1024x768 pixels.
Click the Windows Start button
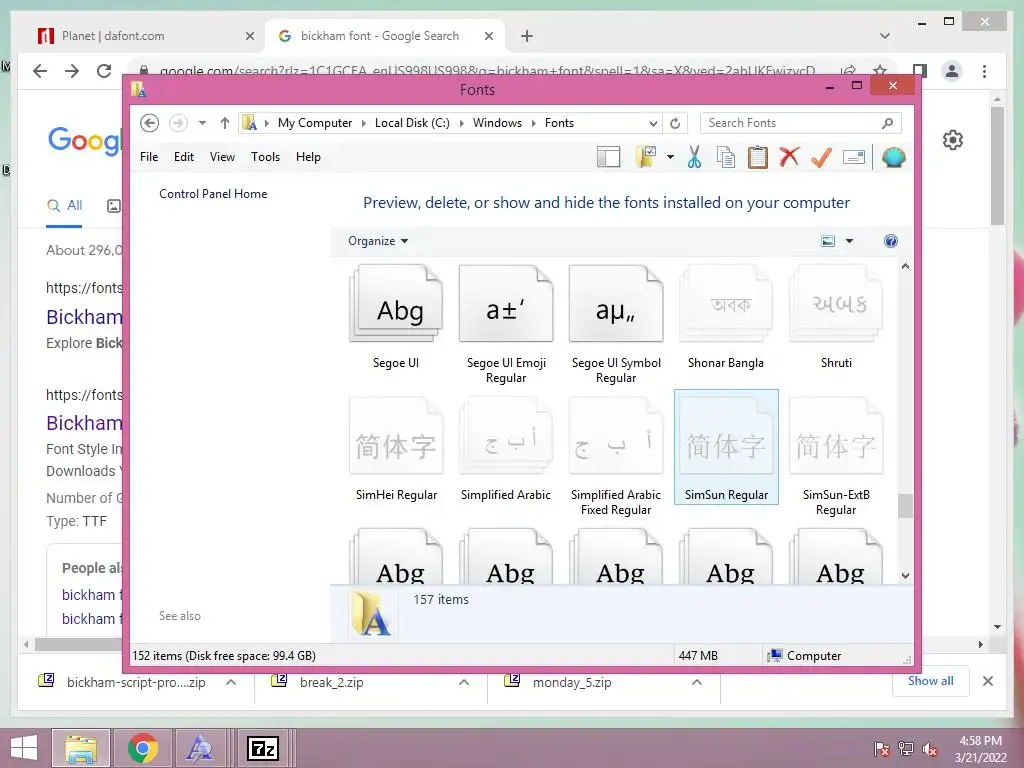[x=24, y=748]
